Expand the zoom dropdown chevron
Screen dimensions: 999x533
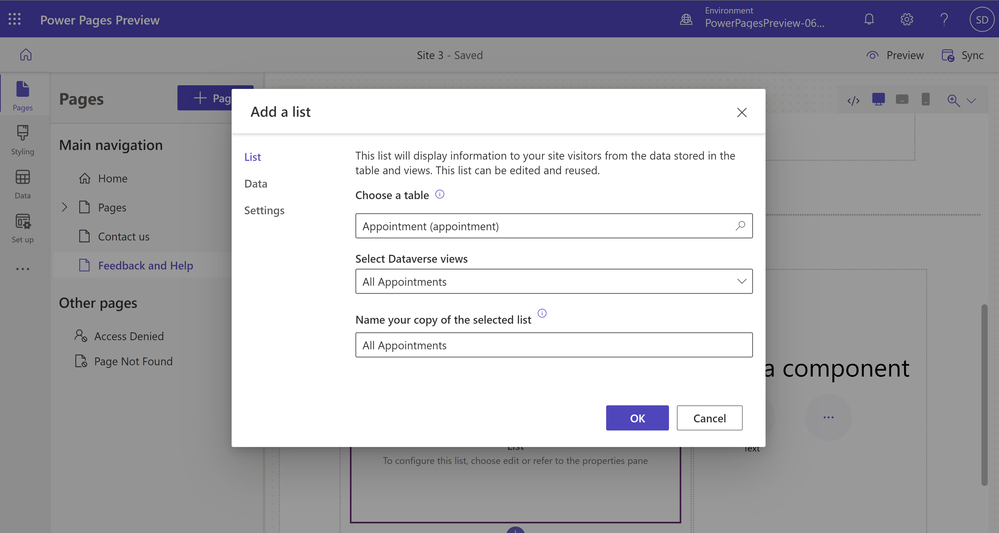tap(971, 101)
